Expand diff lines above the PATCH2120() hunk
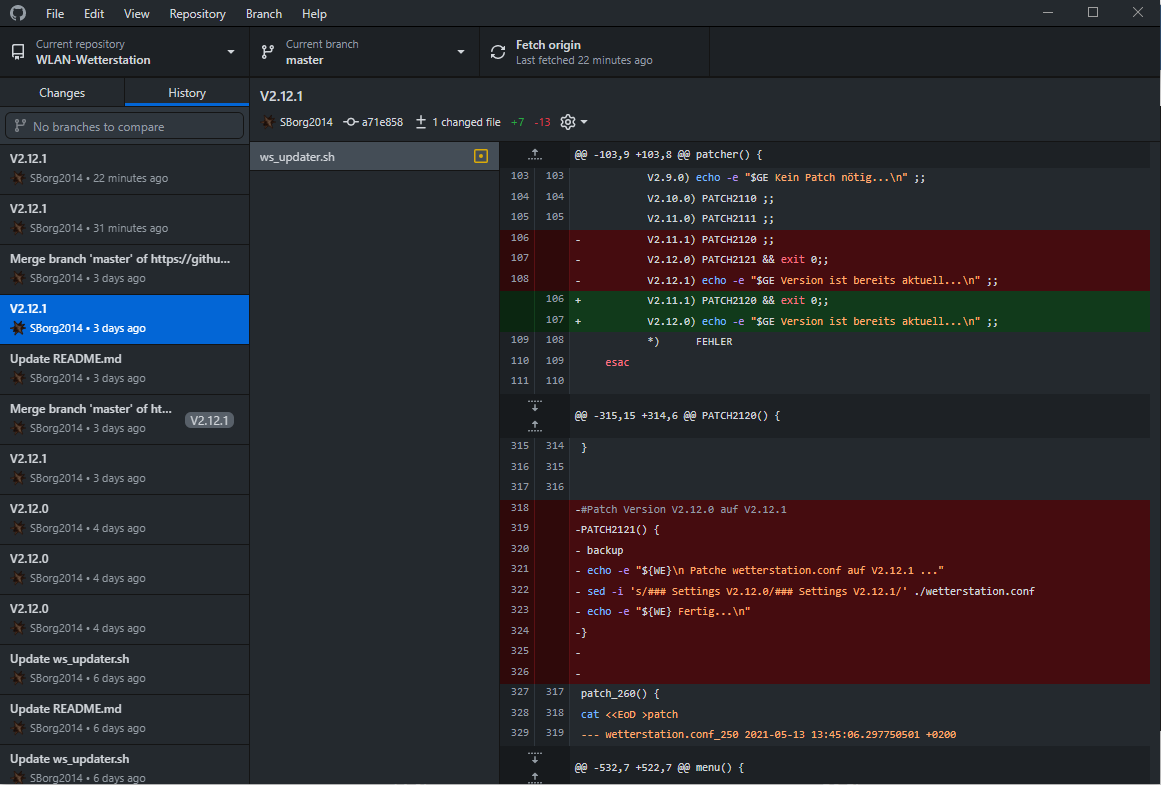Viewport: 1161px width, 785px height. coord(535,425)
